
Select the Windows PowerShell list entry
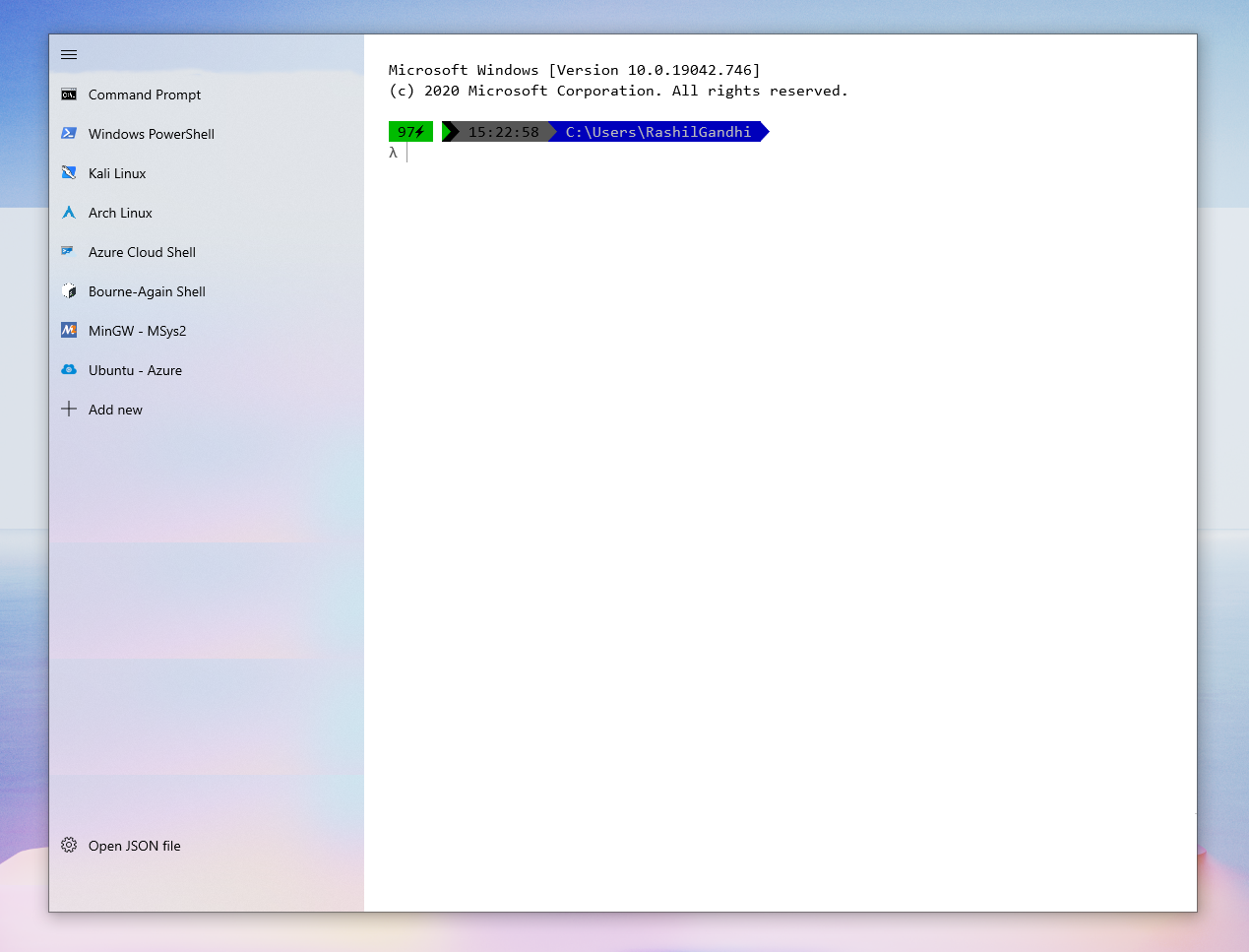[150, 133]
